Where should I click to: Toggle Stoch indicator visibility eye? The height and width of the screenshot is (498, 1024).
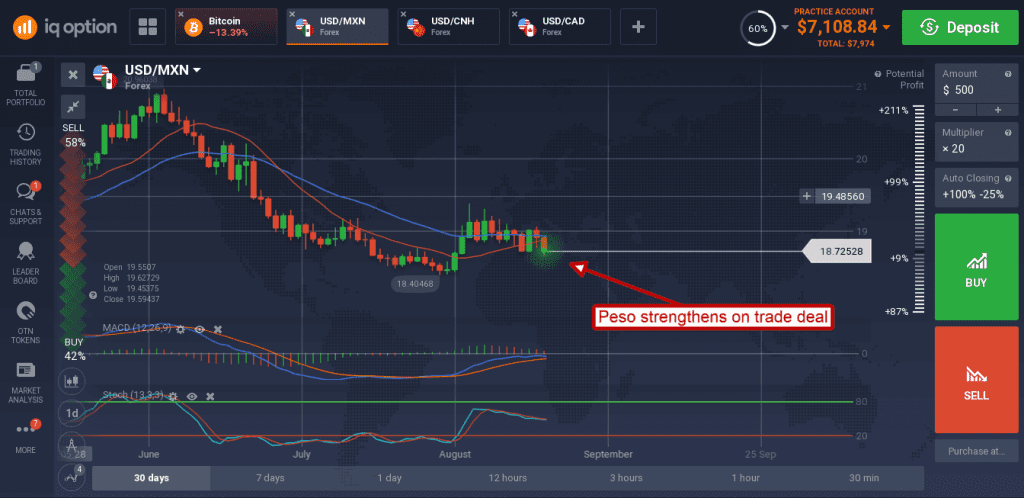tap(192, 396)
